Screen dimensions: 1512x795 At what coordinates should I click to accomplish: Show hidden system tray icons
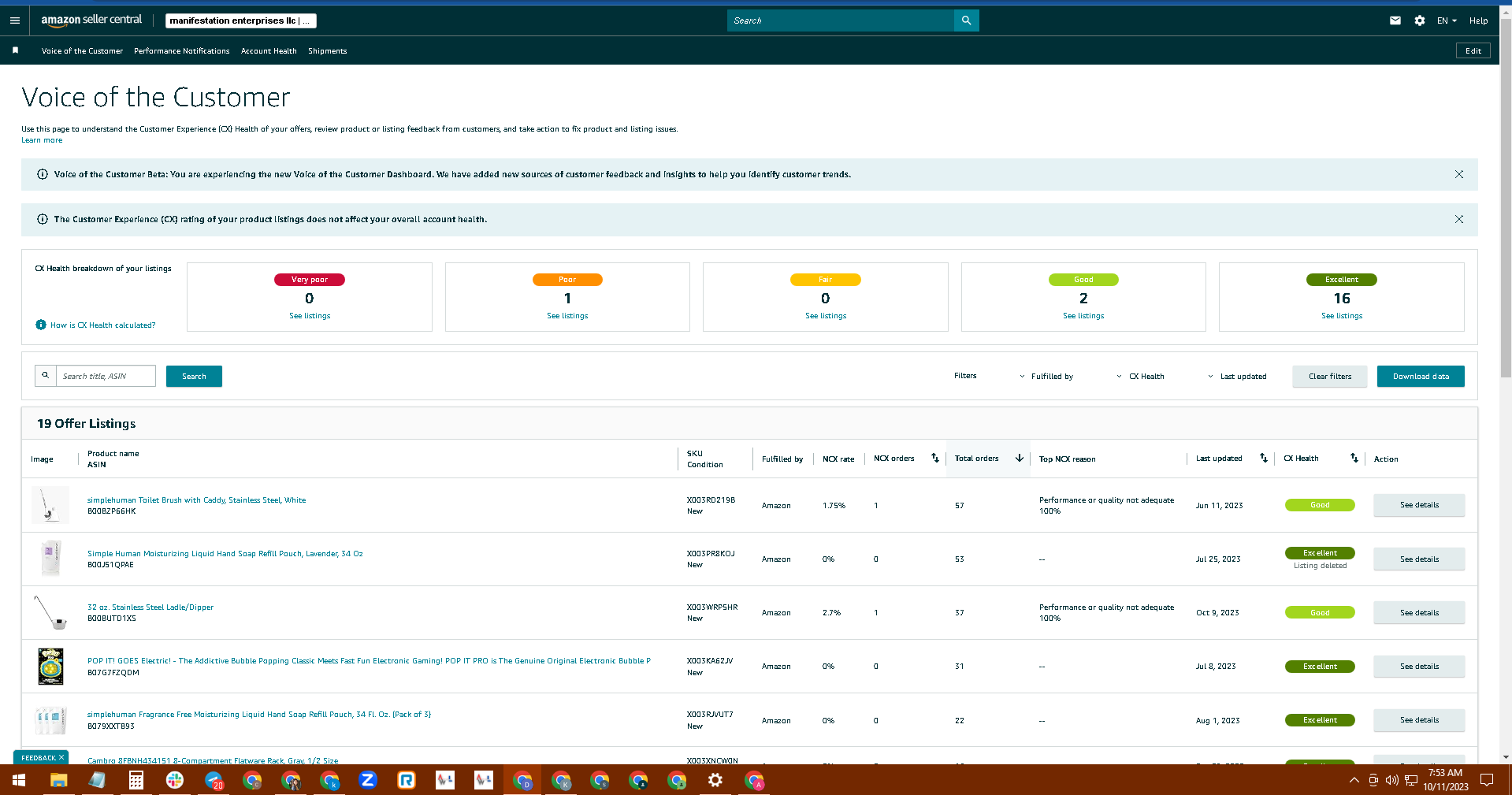point(1354,780)
